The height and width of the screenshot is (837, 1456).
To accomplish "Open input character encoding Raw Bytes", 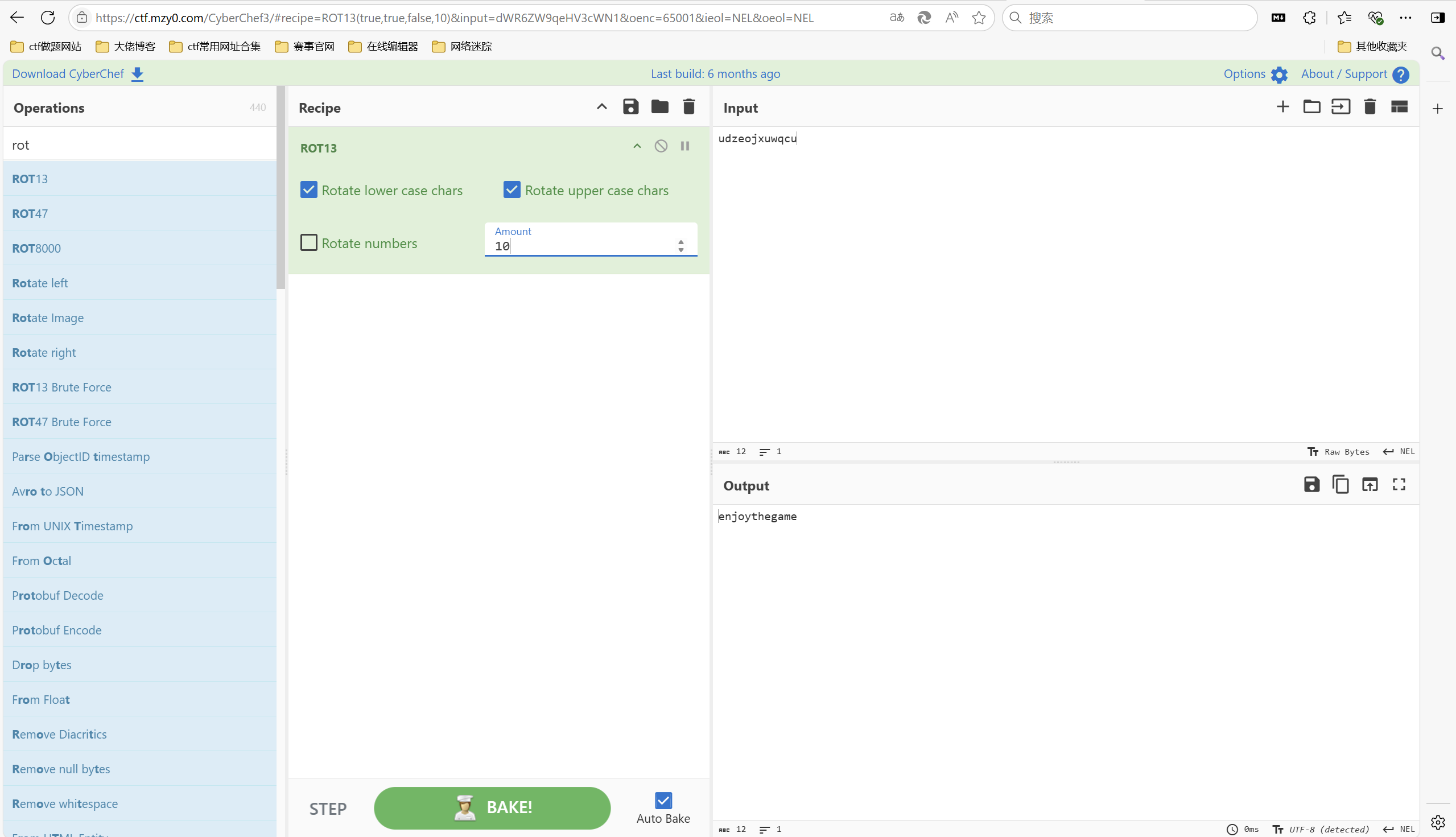I will point(1338,451).
